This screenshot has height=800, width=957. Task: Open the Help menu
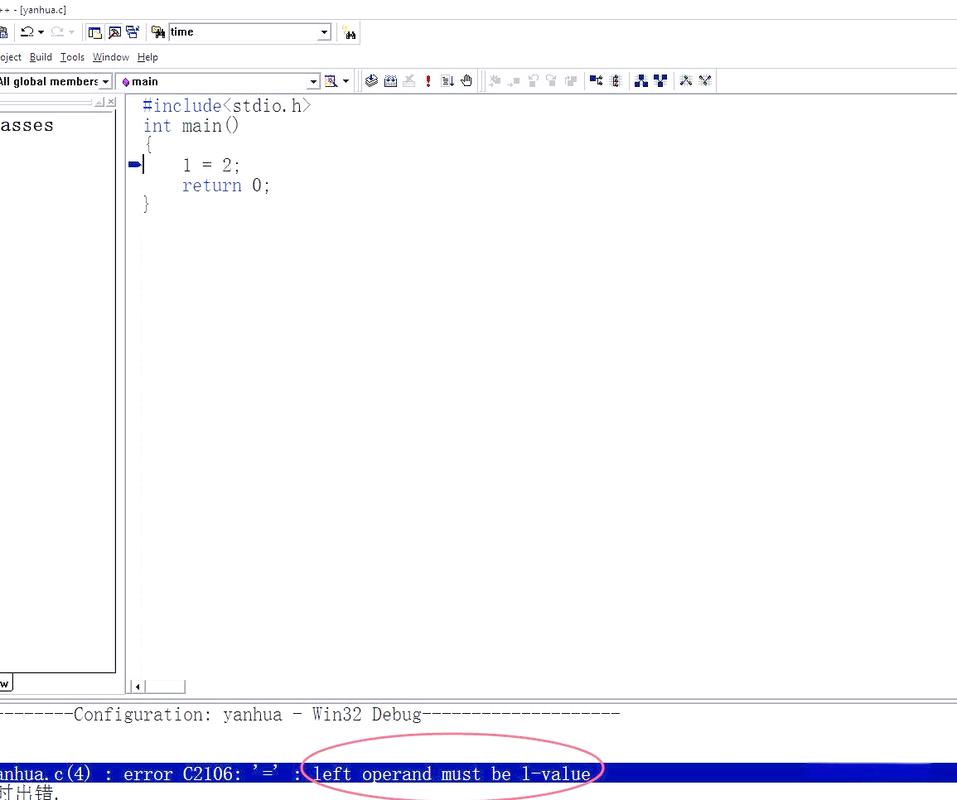pyautogui.click(x=147, y=57)
